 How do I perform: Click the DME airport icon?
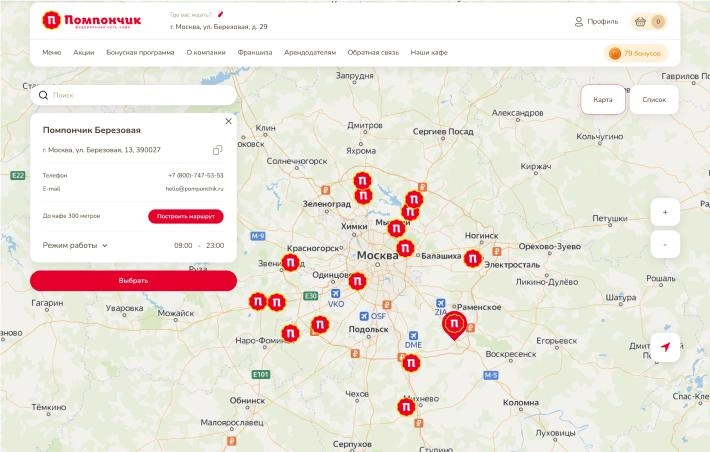click(413, 336)
